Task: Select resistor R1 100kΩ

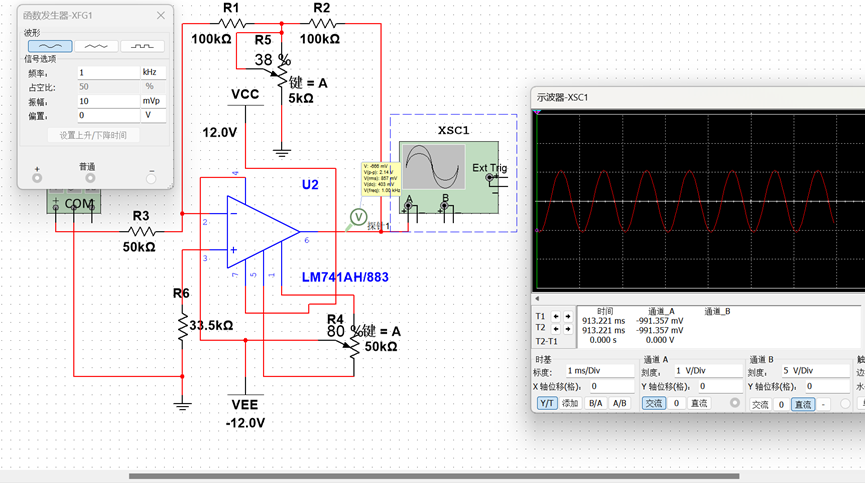Action: click(x=232, y=24)
